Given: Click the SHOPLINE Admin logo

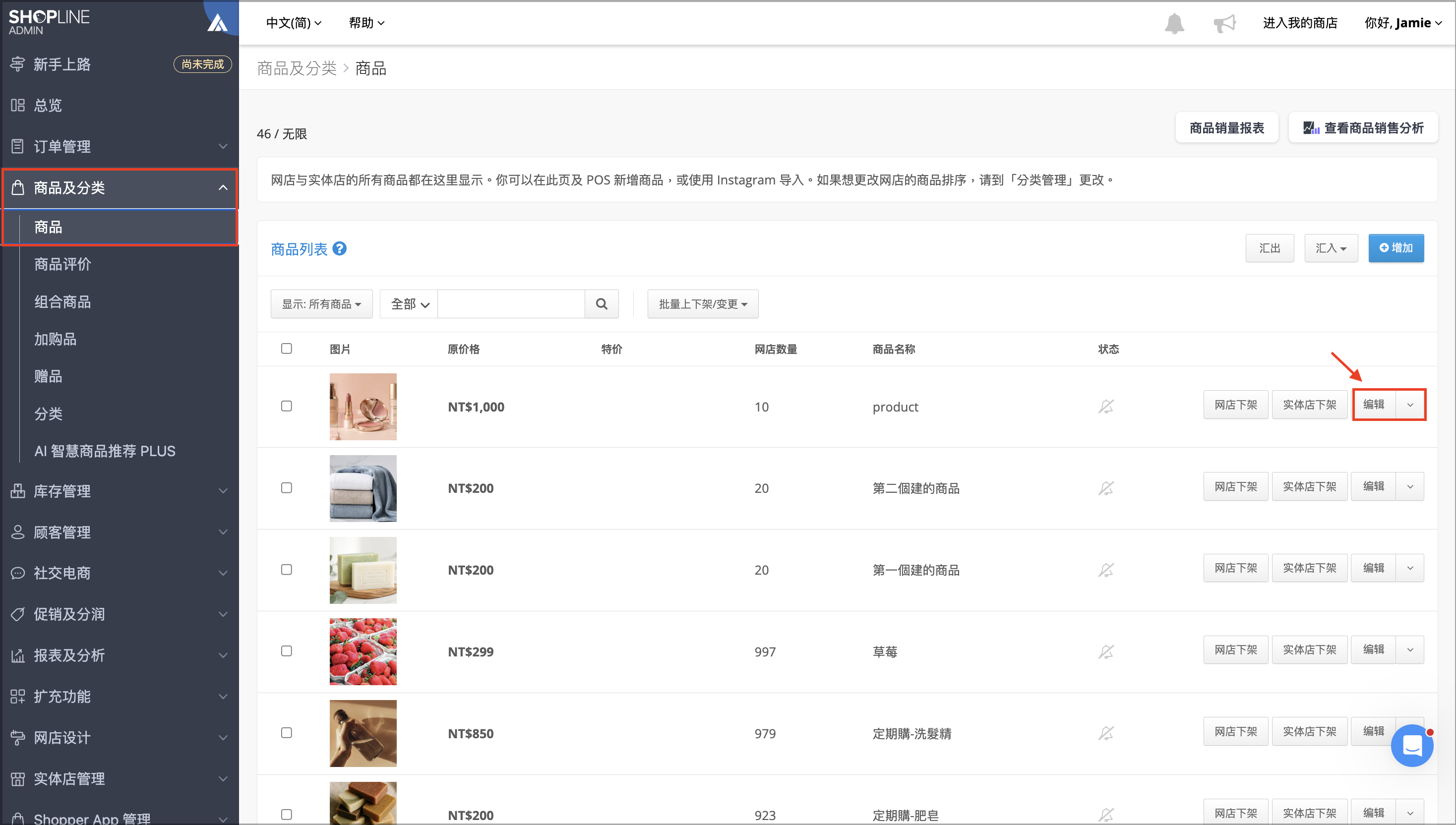Looking at the screenshot, I should pyautogui.click(x=49, y=21).
